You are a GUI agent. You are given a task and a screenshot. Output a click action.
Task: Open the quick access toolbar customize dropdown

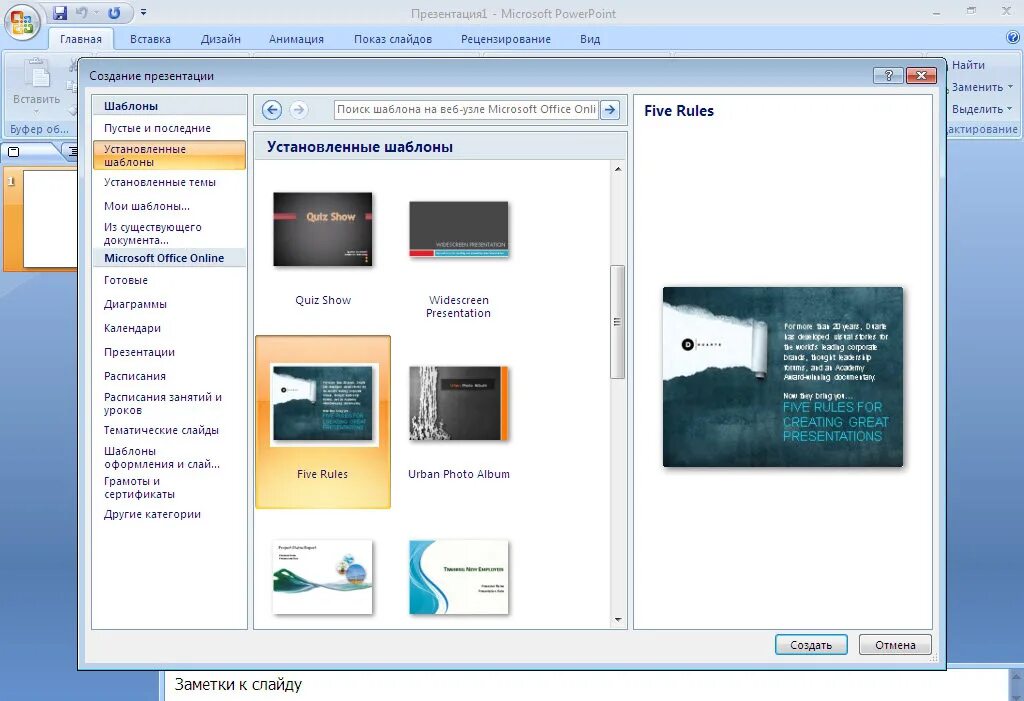click(x=144, y=12)
